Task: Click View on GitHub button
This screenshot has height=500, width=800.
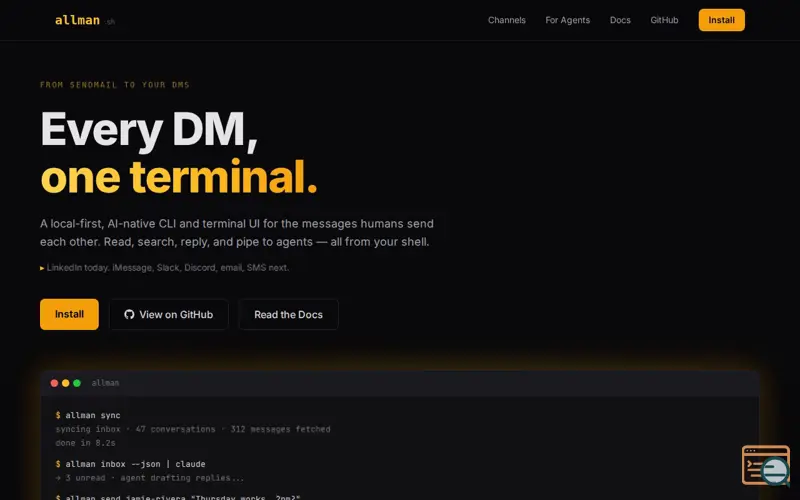Action: point(169,314)
